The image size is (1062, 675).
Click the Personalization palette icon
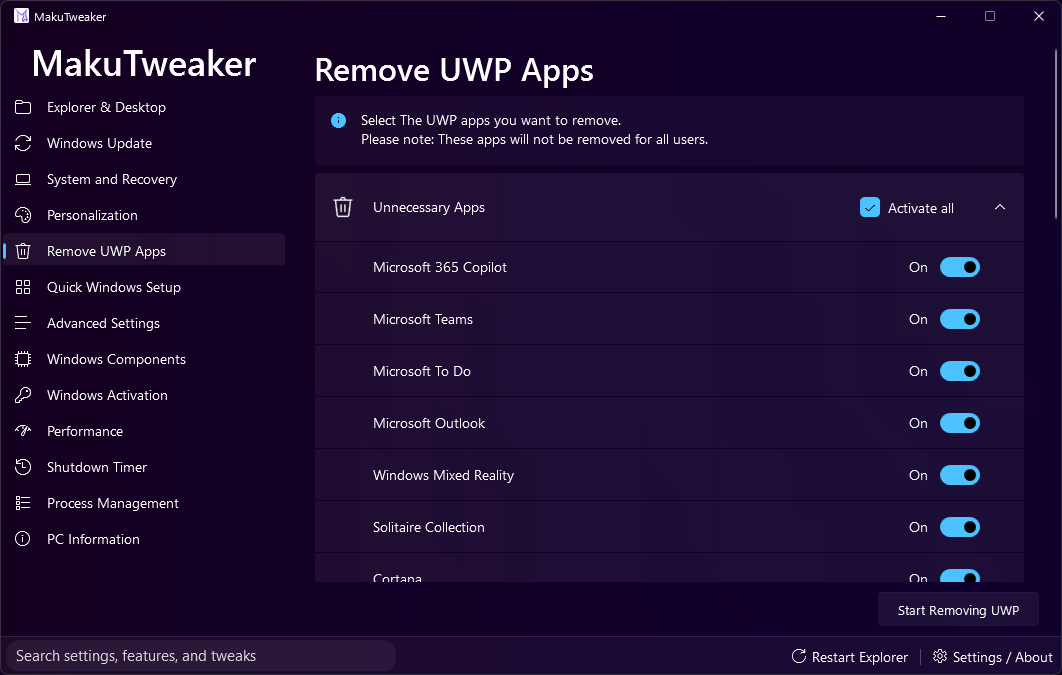click(23, 215)
